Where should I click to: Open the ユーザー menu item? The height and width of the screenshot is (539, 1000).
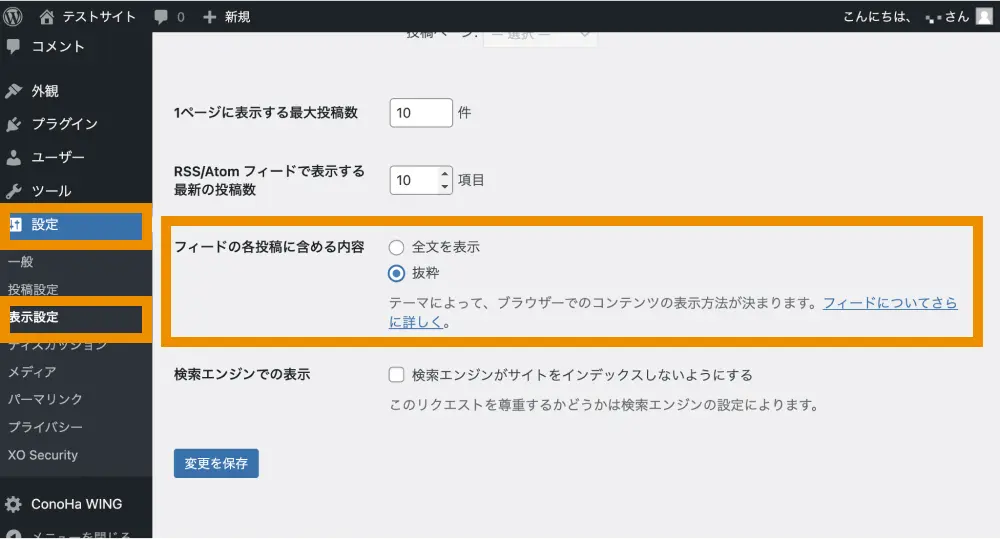pos(57,157)
